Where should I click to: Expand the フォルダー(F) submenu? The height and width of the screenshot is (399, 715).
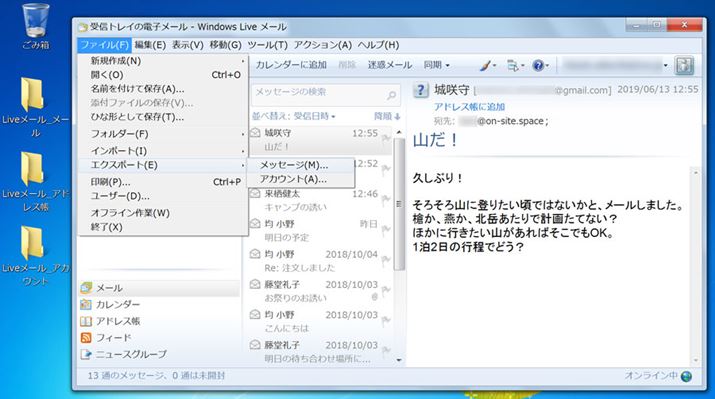coord(163,134)
